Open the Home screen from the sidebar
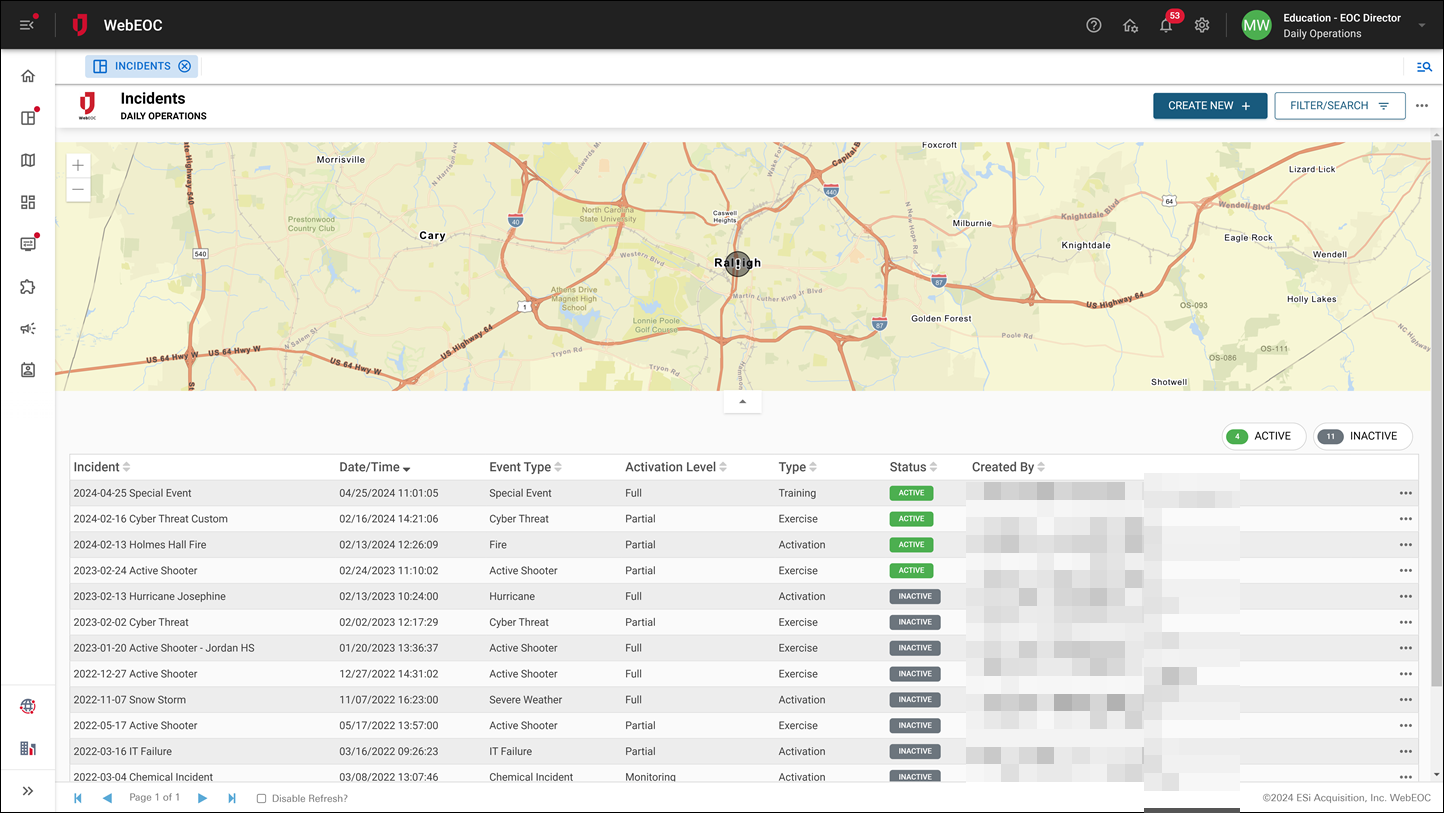Screen dimensions: 1444x813 [x=27, y=75]
